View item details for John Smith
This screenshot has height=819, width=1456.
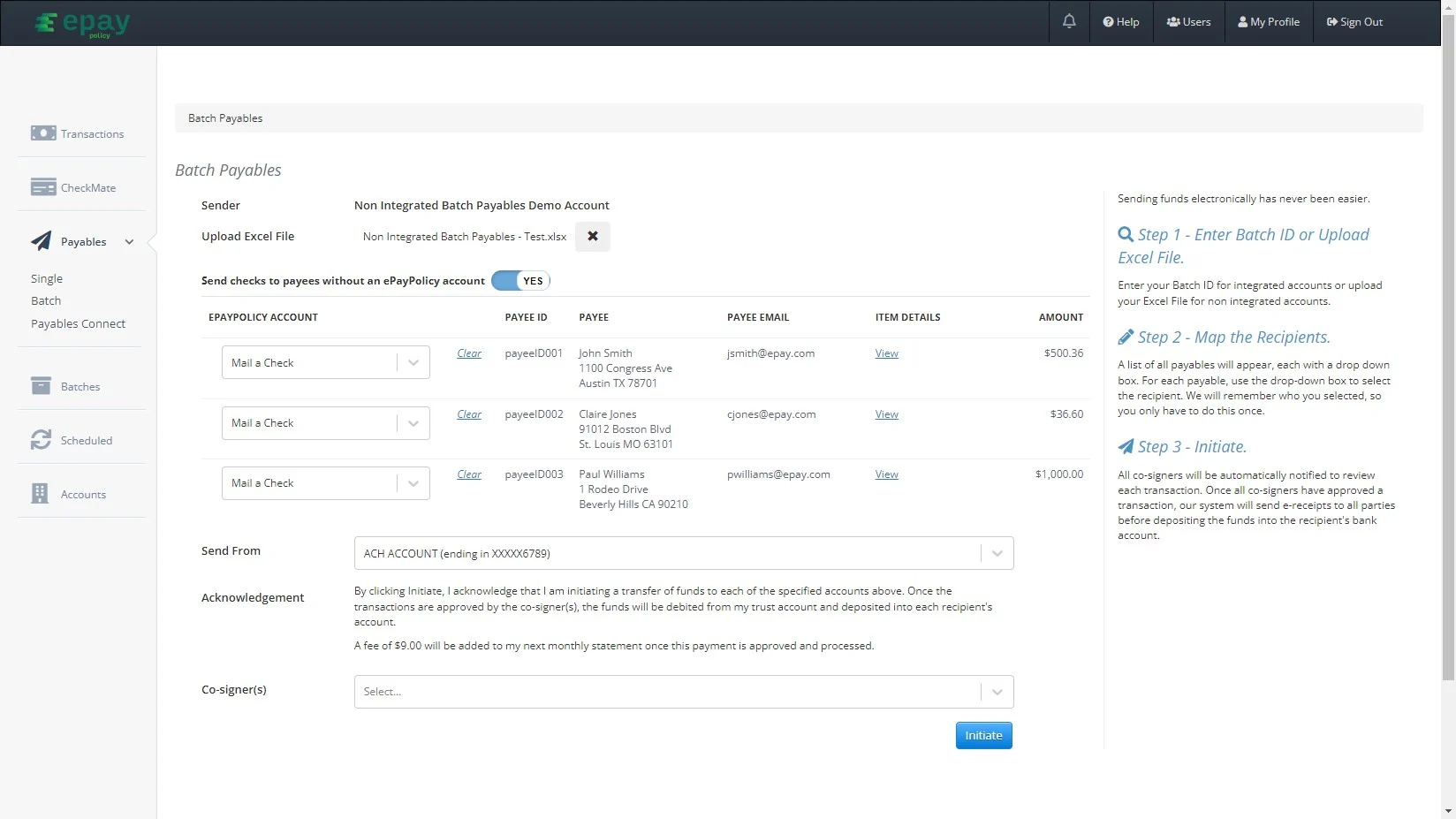(x=887, y=353)
